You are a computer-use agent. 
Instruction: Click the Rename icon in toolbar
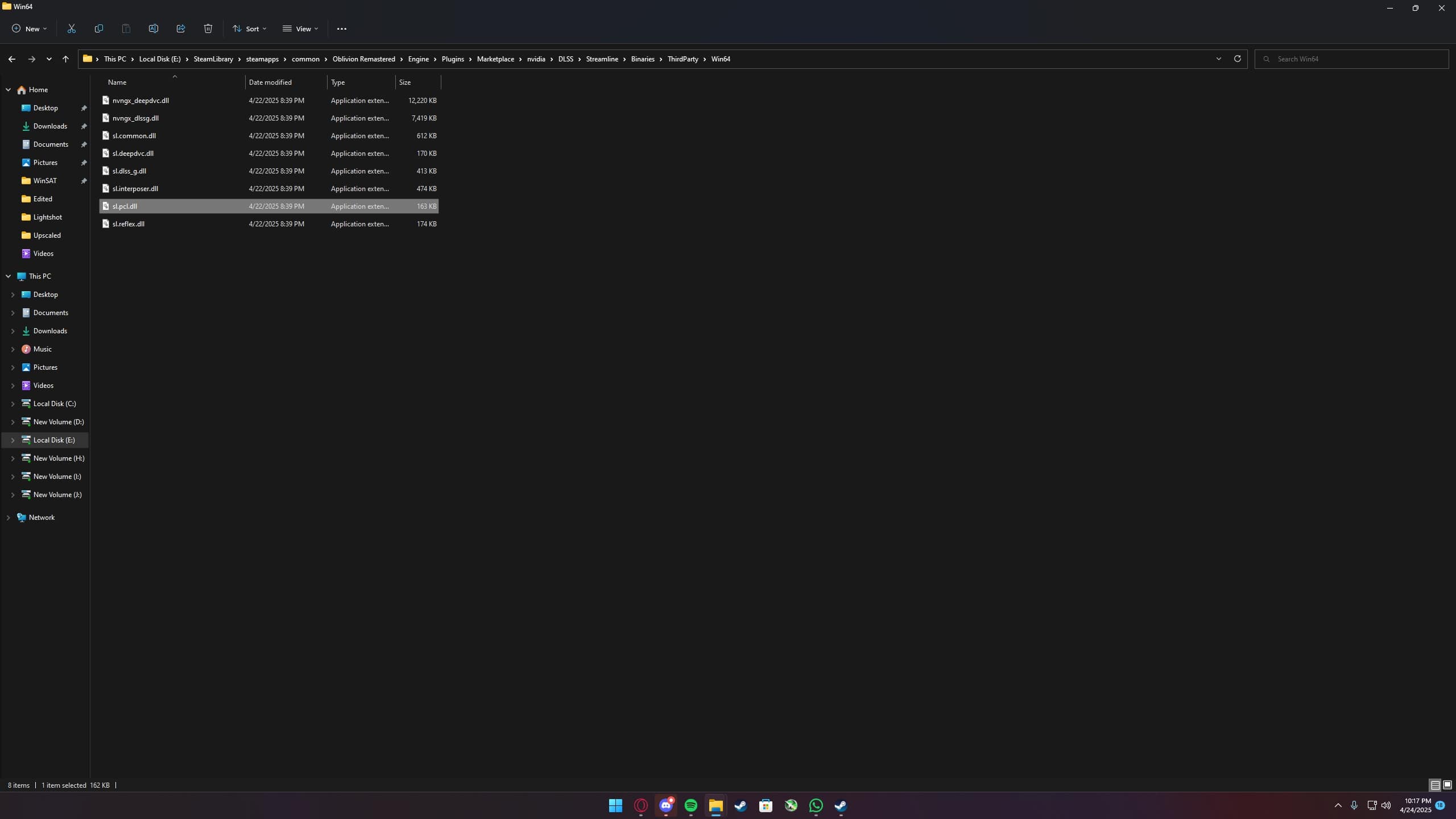tap(154, 28)
